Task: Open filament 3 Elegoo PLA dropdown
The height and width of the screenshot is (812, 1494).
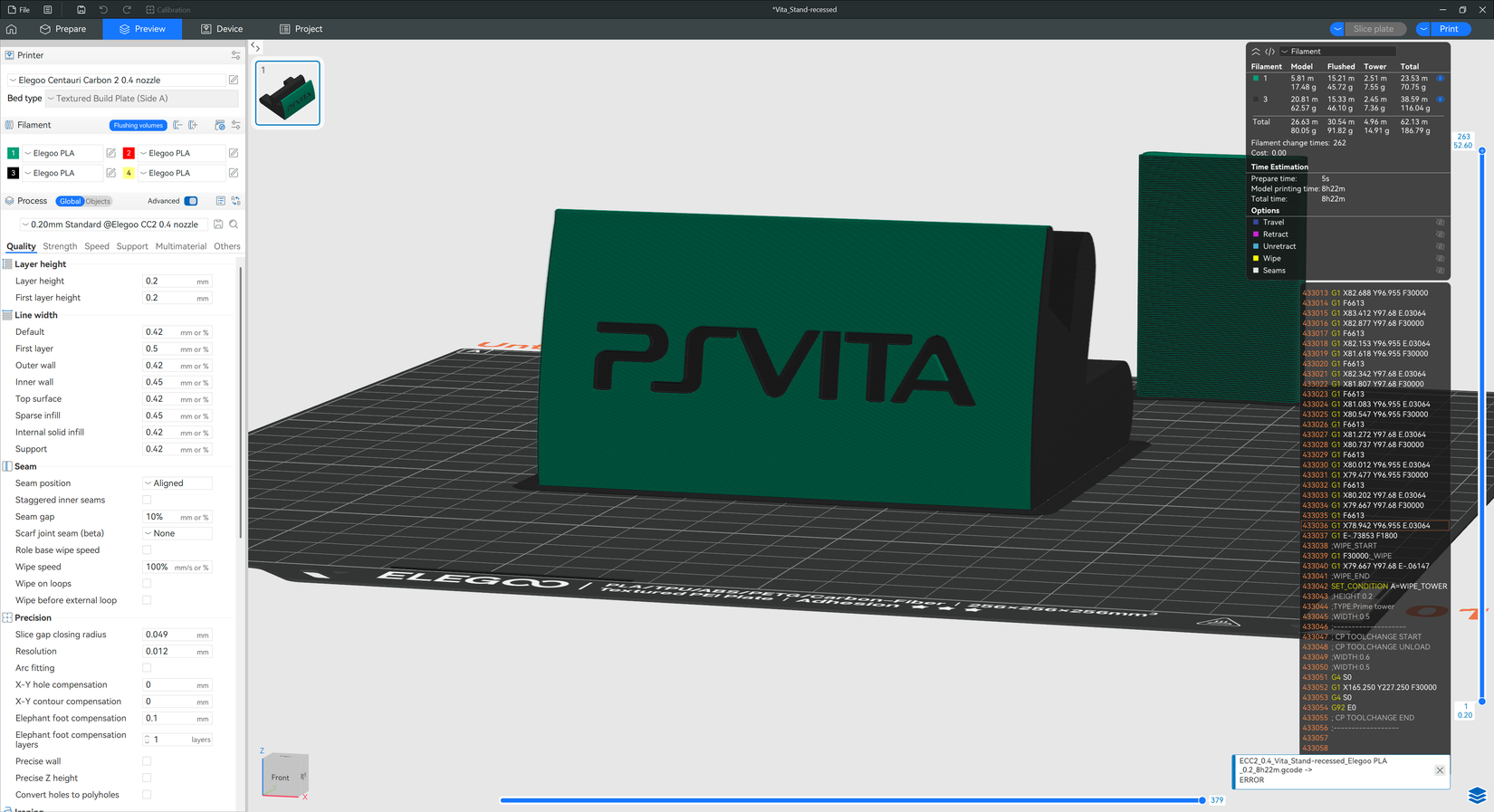Action: point(62,173)
